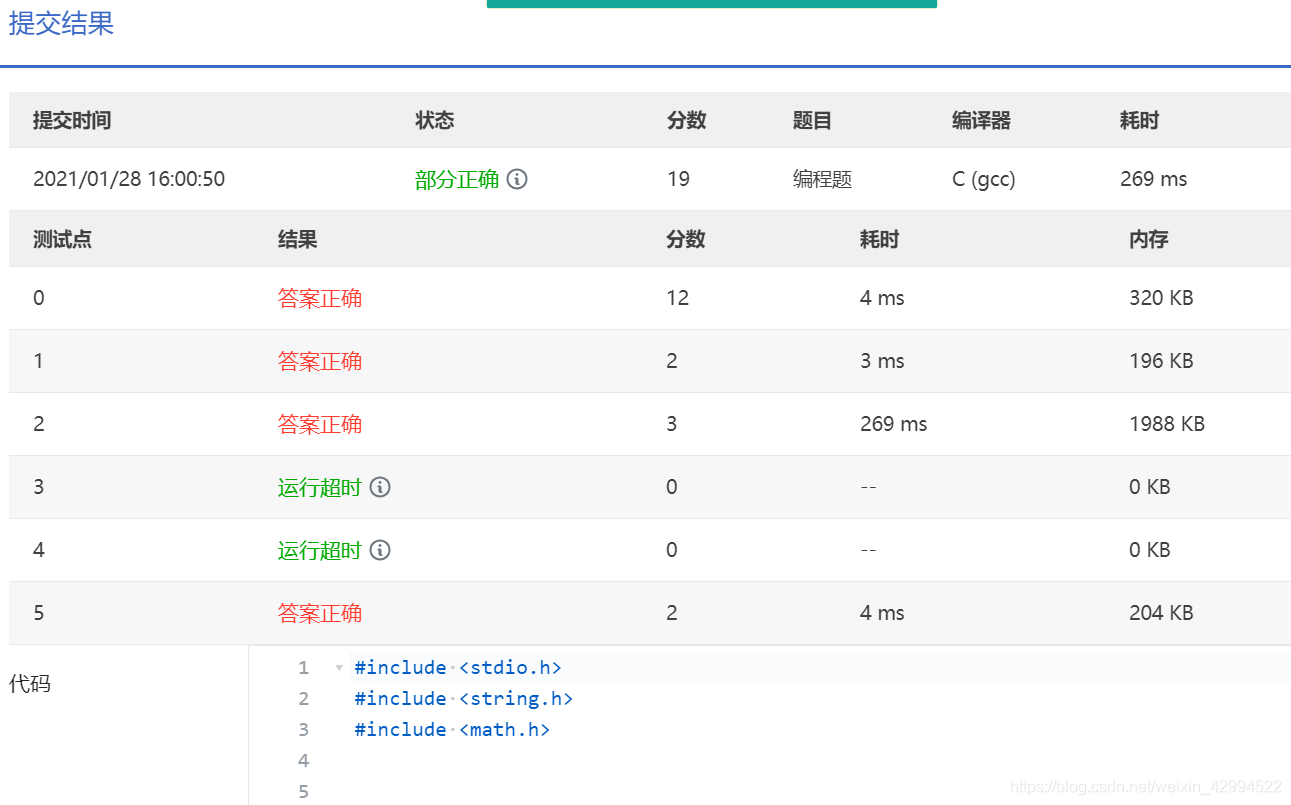Screen dimensions: 1291x805
Task: Click line number 4 in code gutter
Action: (304, 761)
